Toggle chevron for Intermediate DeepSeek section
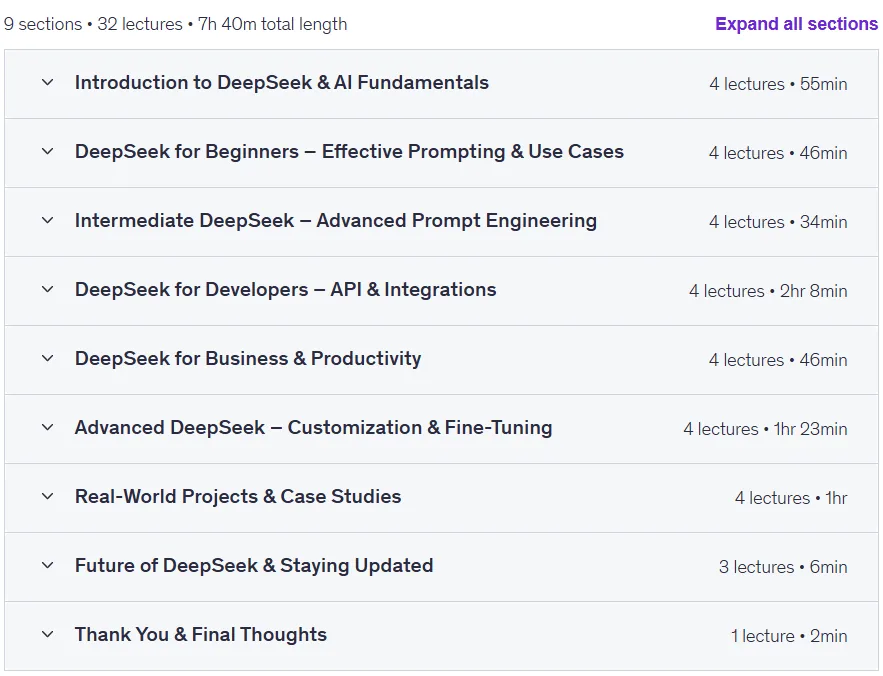This screenshot has width=883, height=676. pyautogui.click(x=48, y=220)
